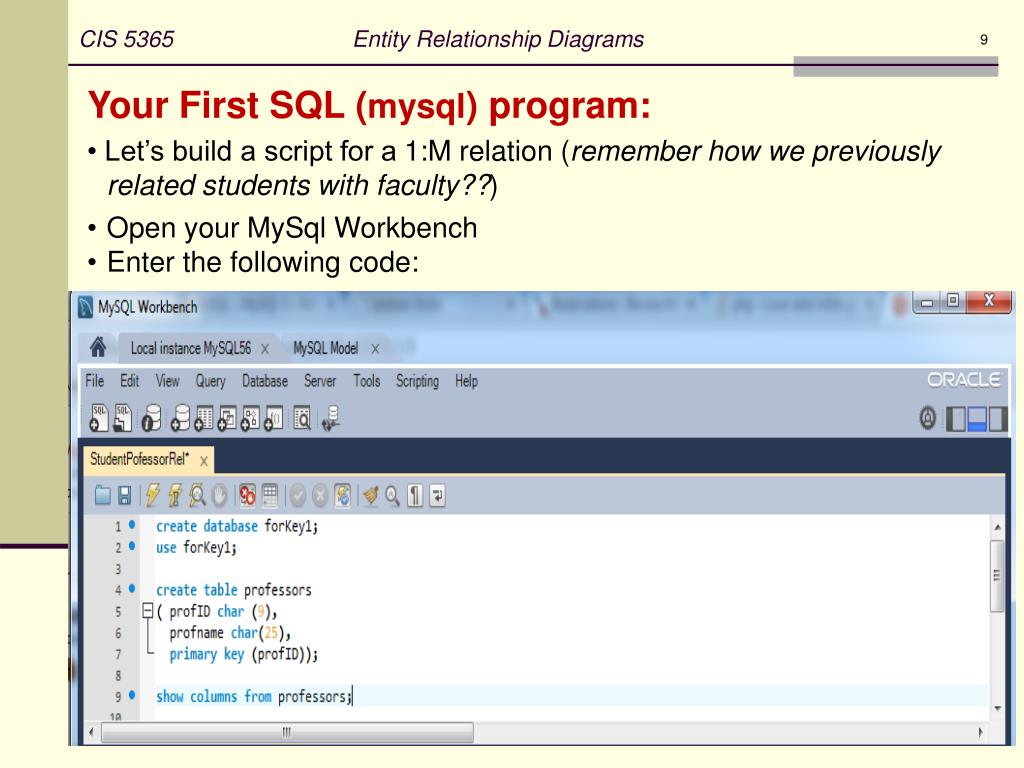1024x768 pixels.
Task: Create a new stored procedure icon
Action: click(250, 418)
